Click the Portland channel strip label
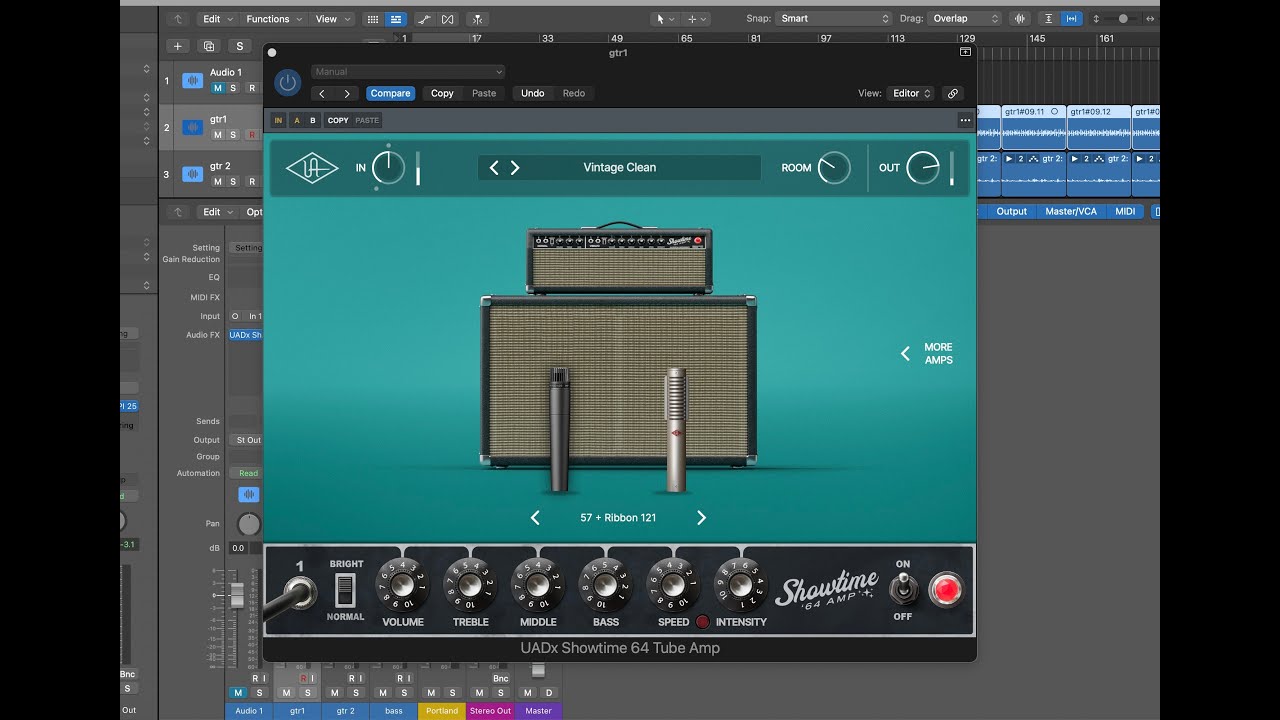 pyautogui.click(x=441, y=711)
